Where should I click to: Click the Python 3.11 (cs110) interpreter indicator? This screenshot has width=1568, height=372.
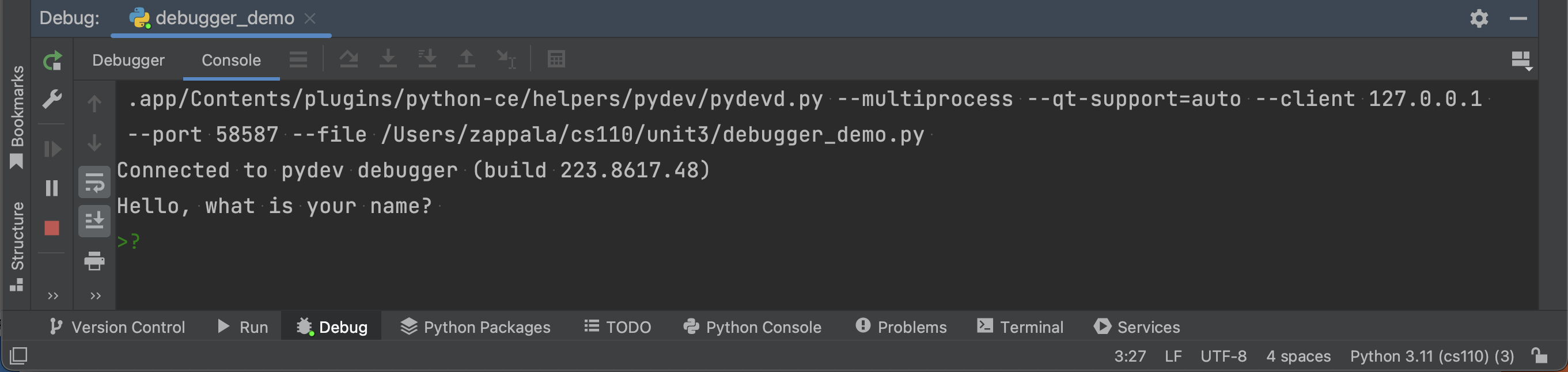(1430, 356)
